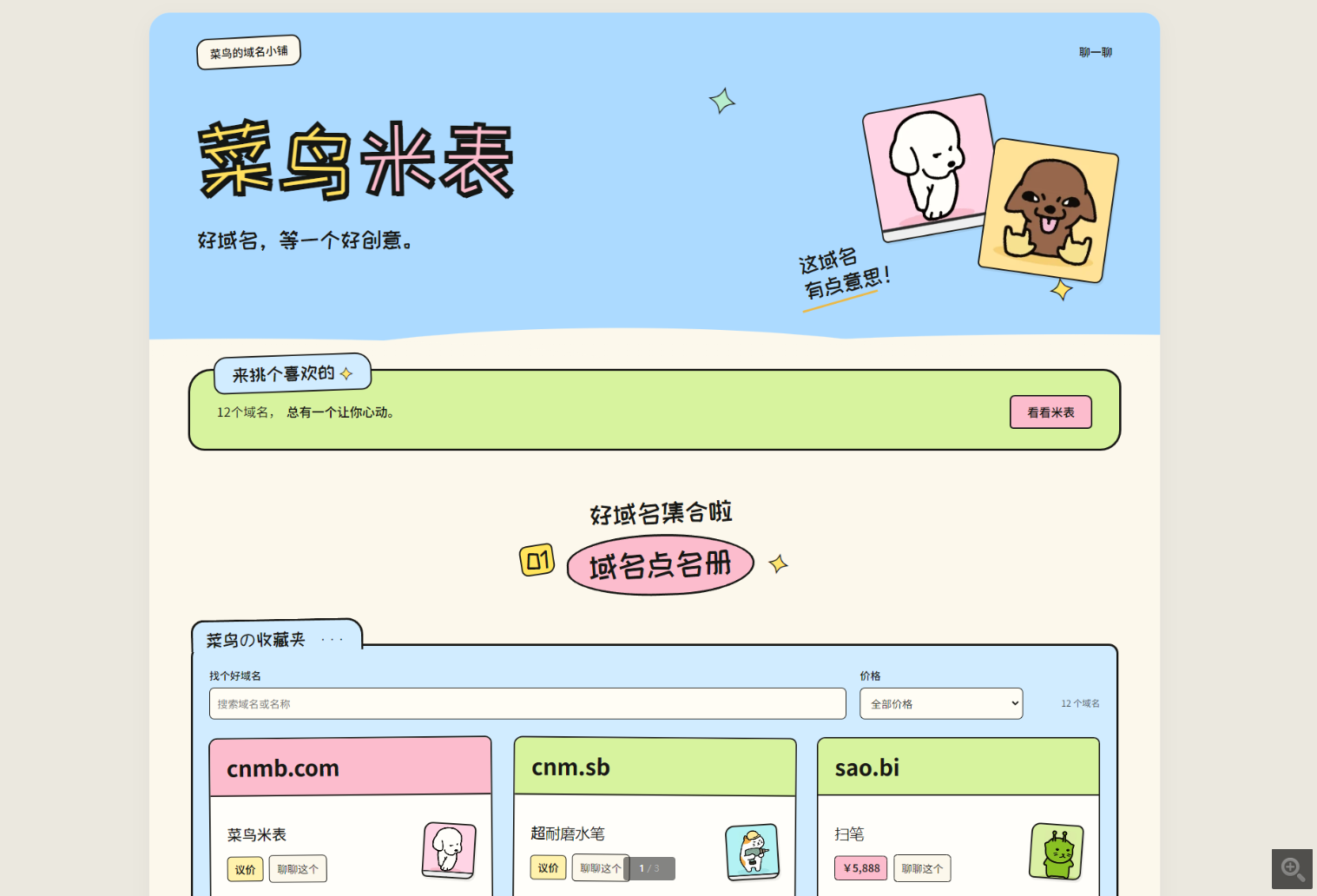The width and height of the screenshot is (1317, 896).
Task: Click the 01 section number badge
Action: pyautogui.click(x=537, y=561)
